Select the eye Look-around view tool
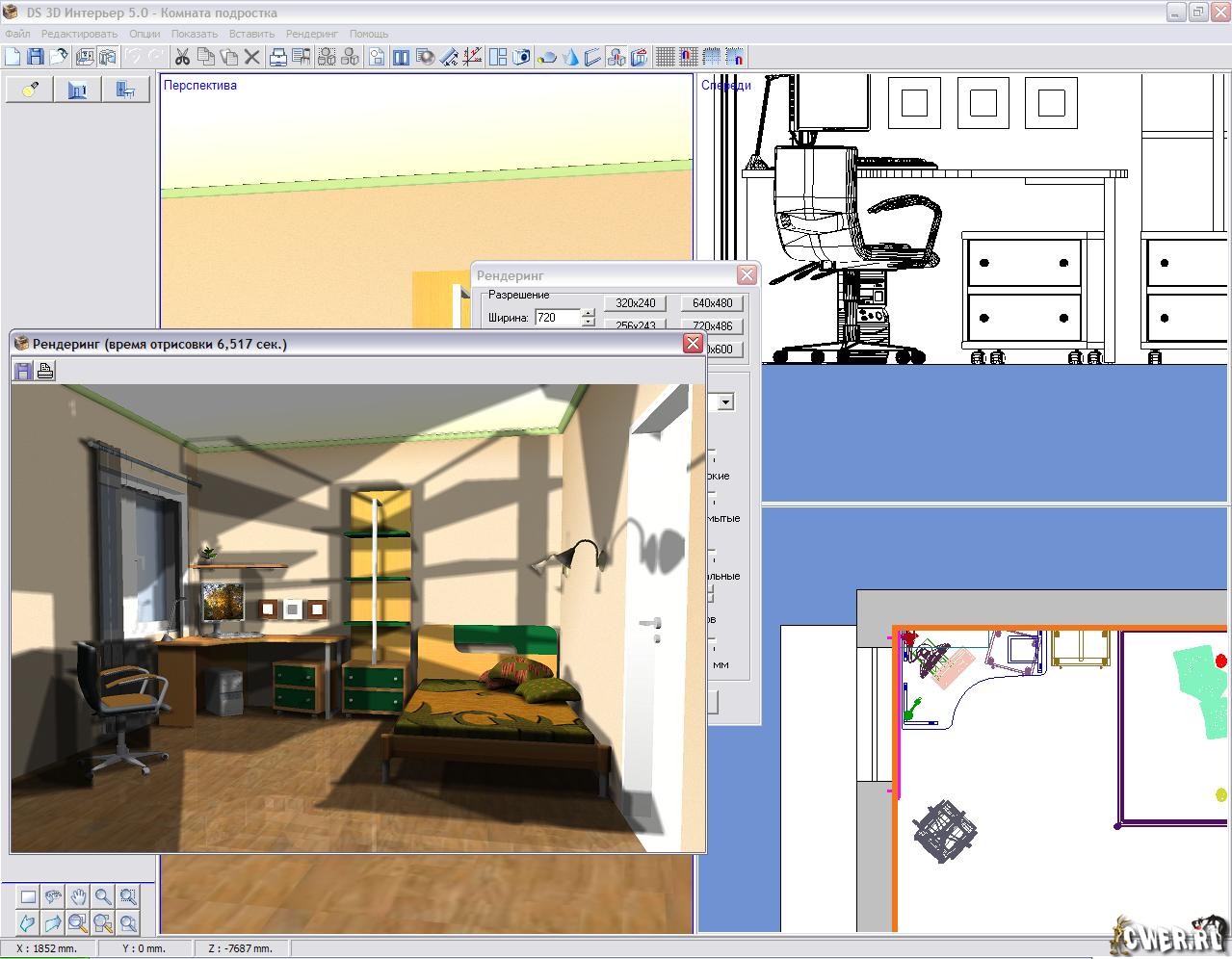Viewport: 1232px width, 959px height. pyautogui.click(x=53, y=896)
